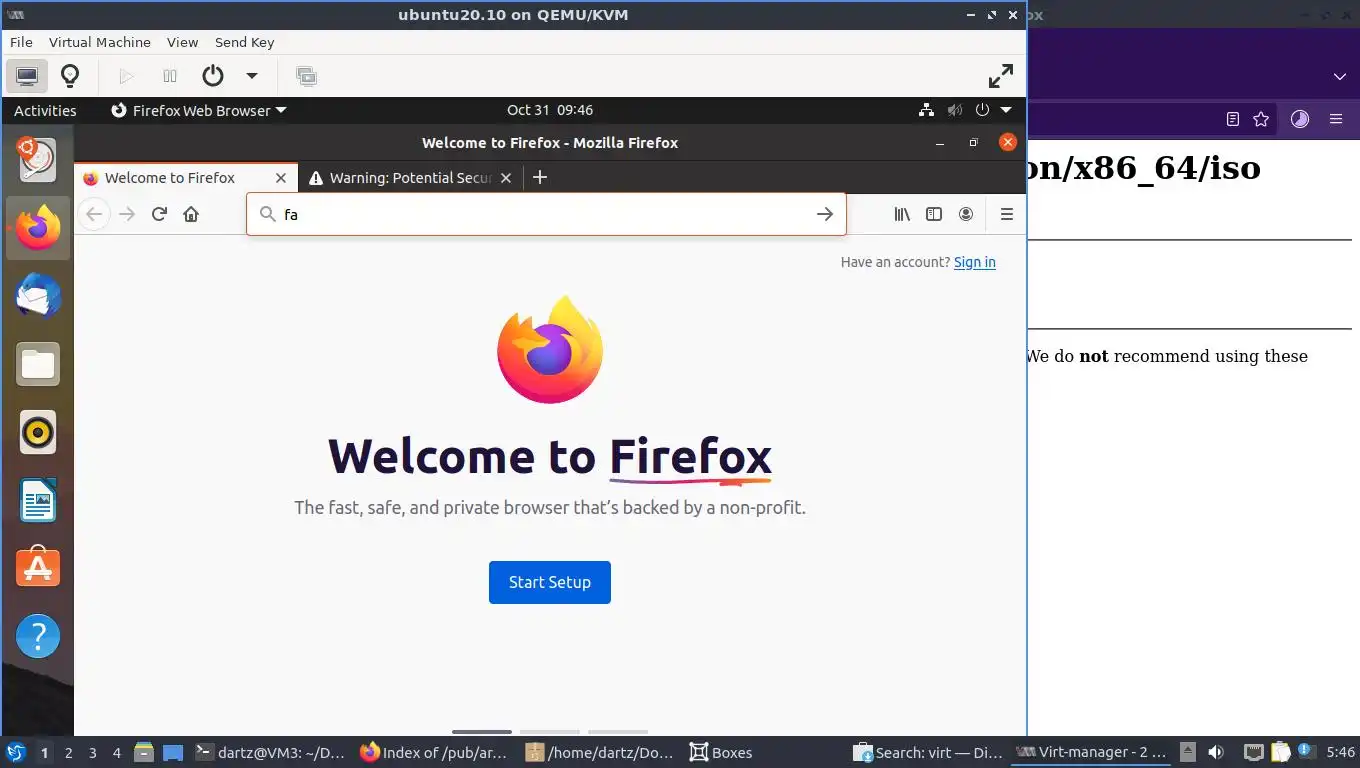Open the guest clock and calendar
The image size is (1360, 768).
[549, 110]
